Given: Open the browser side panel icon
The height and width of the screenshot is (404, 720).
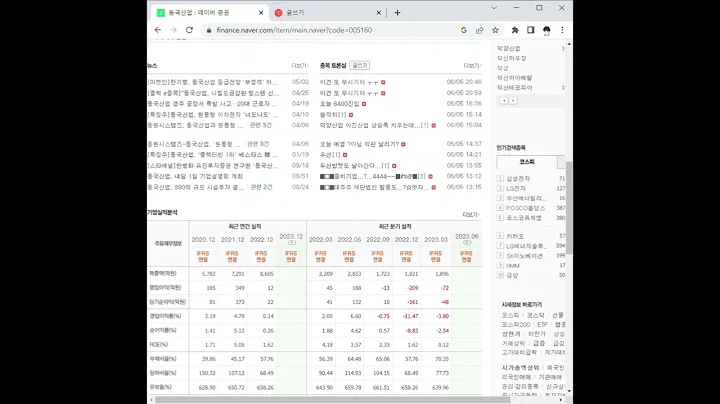Looking at the screenshot, I should pyautogui.click(x=531, y=30).
